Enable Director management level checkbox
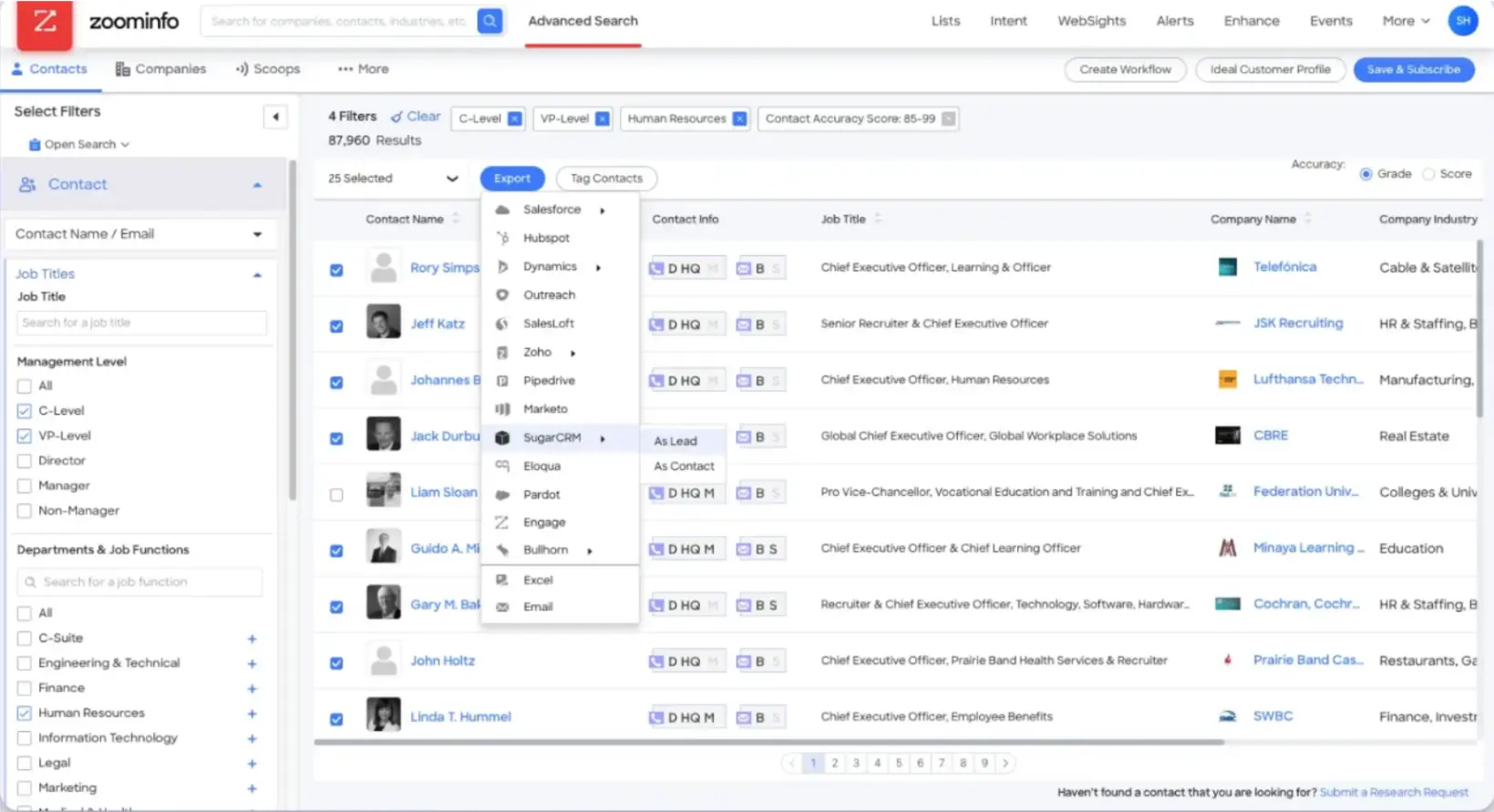 tap(25, 461)
